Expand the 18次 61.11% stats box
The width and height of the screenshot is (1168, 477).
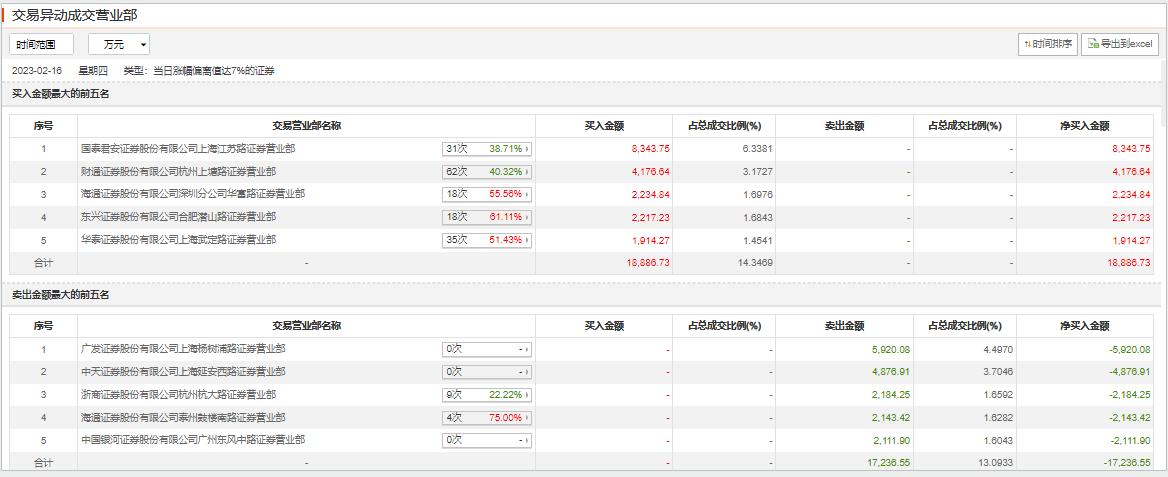coord(486,217)
